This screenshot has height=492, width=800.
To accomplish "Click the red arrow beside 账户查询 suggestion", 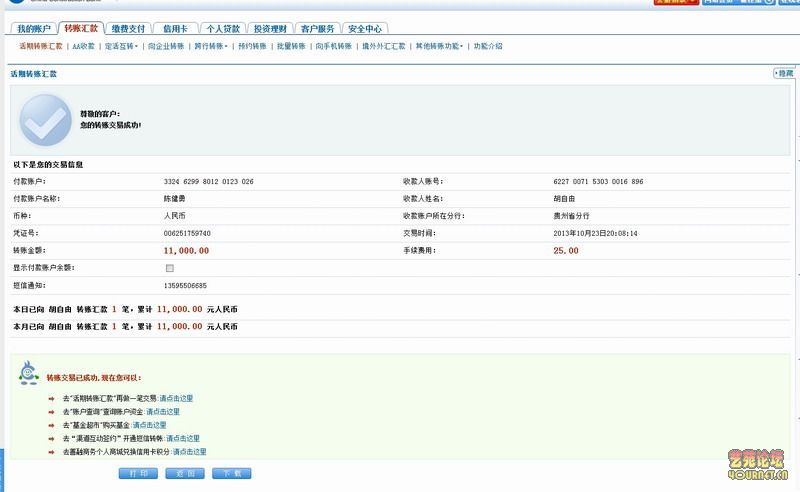I will click(x=50, y=412).
